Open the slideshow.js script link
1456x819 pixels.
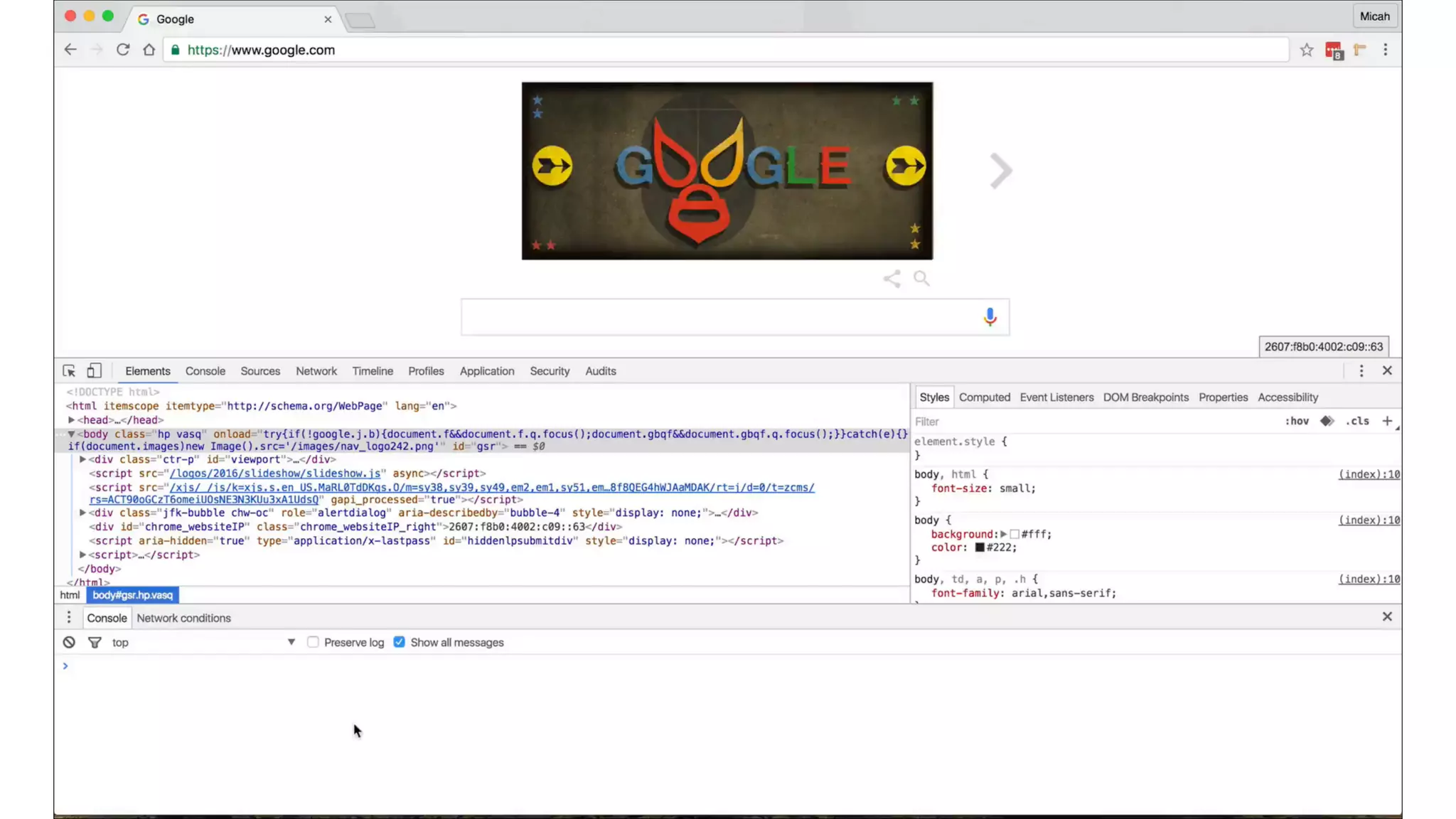pos(275,473)
